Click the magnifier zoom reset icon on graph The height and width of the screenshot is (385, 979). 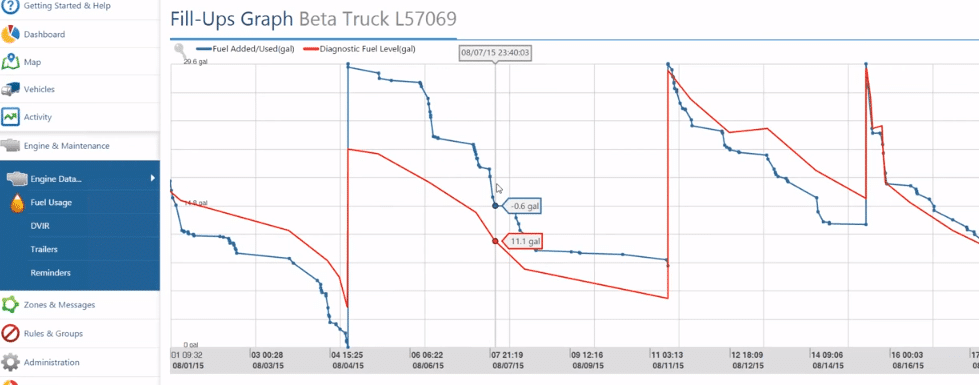180,50
